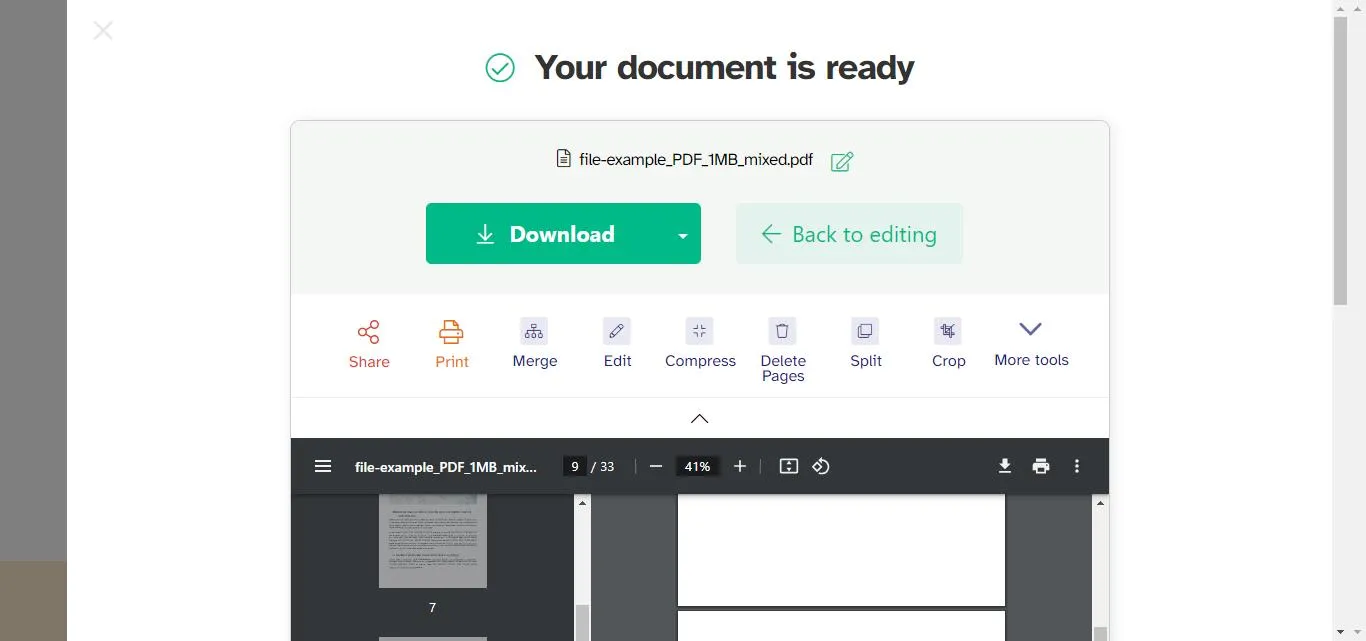Click the rotate page icon in viewer toolbar
1366x641 pixels.
coord(820,466)
